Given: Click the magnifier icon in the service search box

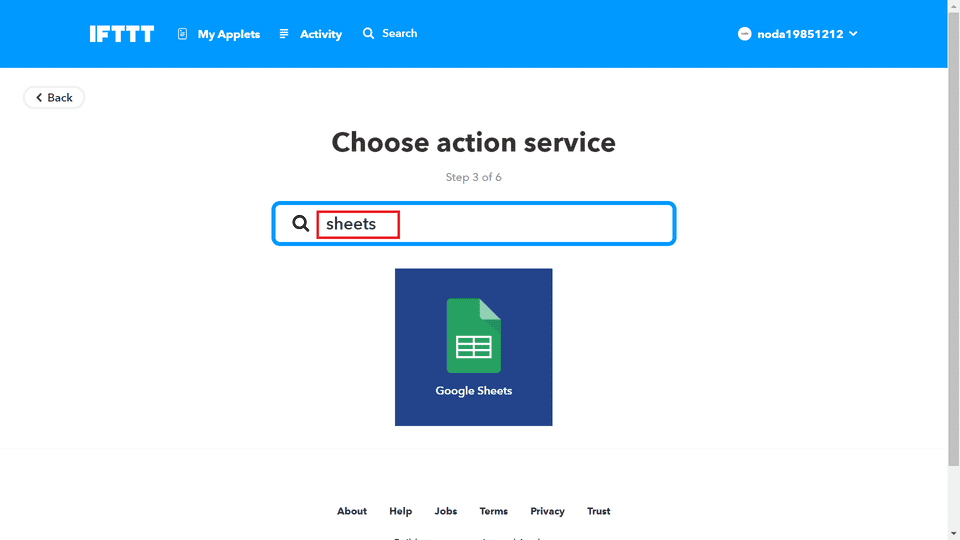Looking at the screenshot, I should coord(300,223).
